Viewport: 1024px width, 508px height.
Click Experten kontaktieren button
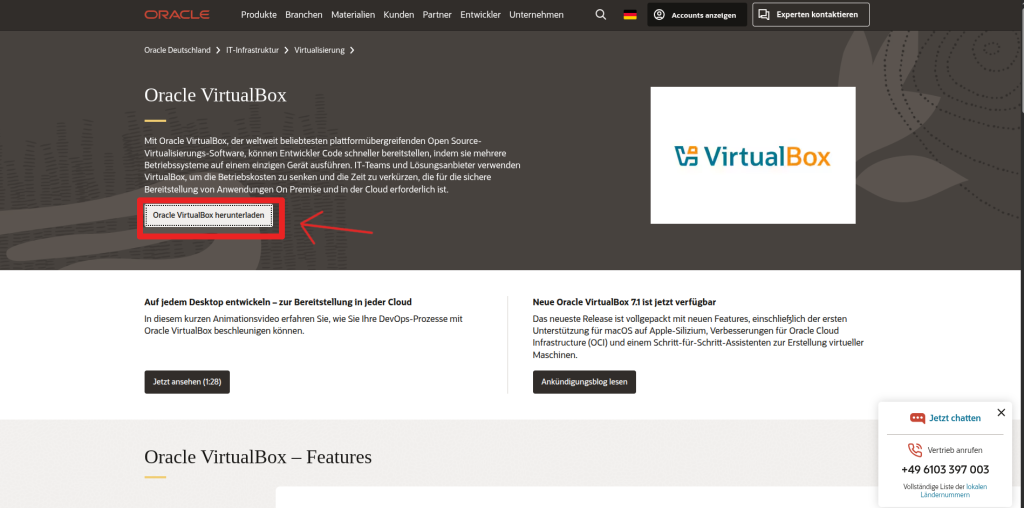(x=810, y=14)
